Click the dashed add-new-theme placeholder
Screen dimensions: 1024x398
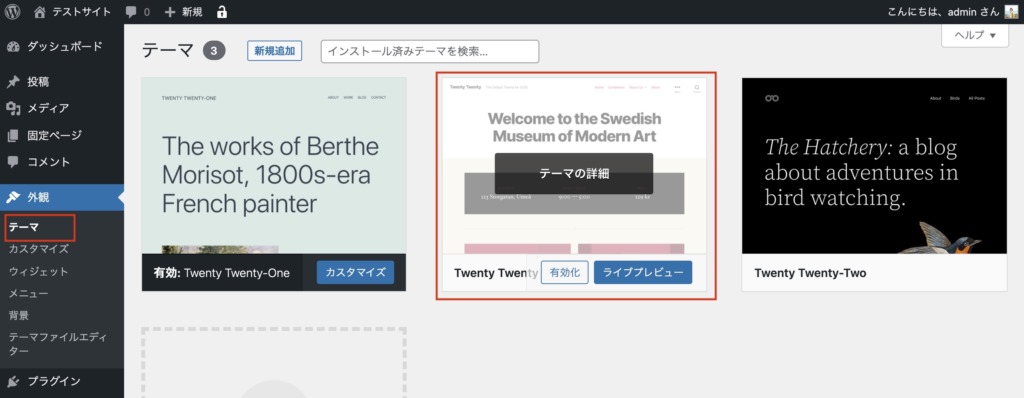[274, 363]
